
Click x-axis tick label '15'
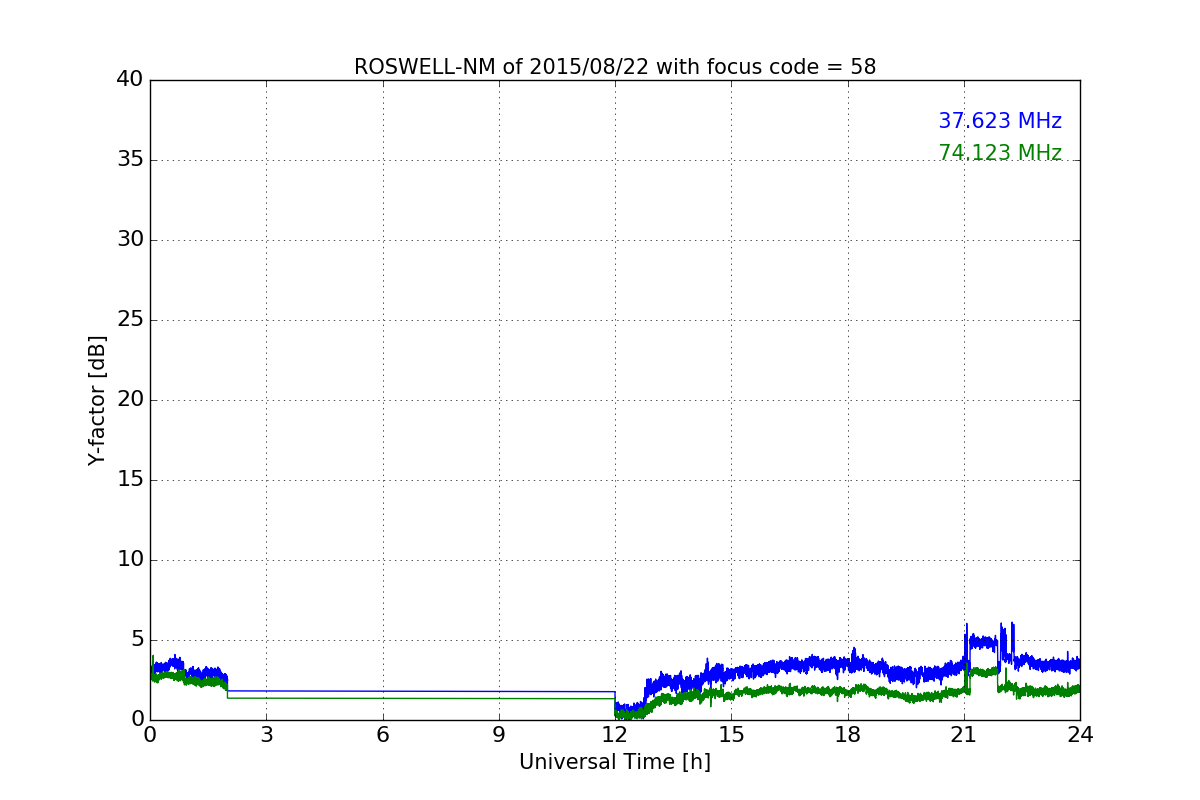(731, 734)
